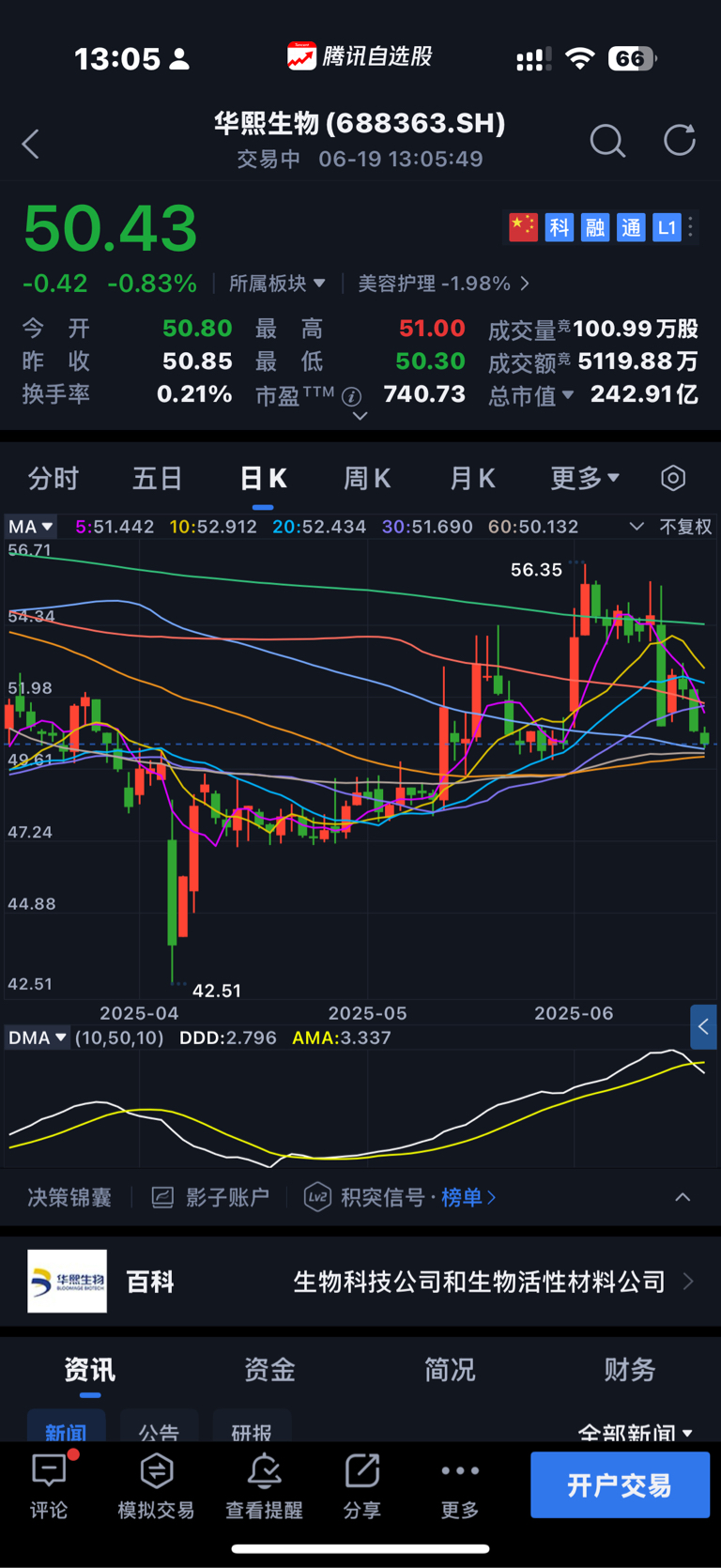Screen dimensions: 721x1568
Task: Select the 研报 sub-tab
Action: pyautogui.click(x=252, y=1427)
